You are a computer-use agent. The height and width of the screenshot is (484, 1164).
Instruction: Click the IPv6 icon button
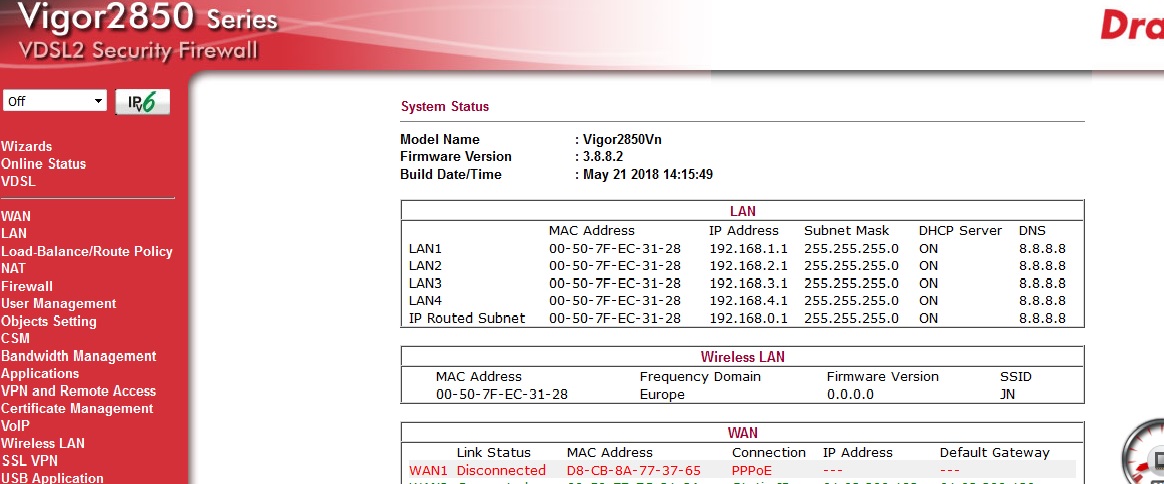(x=142, y=102)
